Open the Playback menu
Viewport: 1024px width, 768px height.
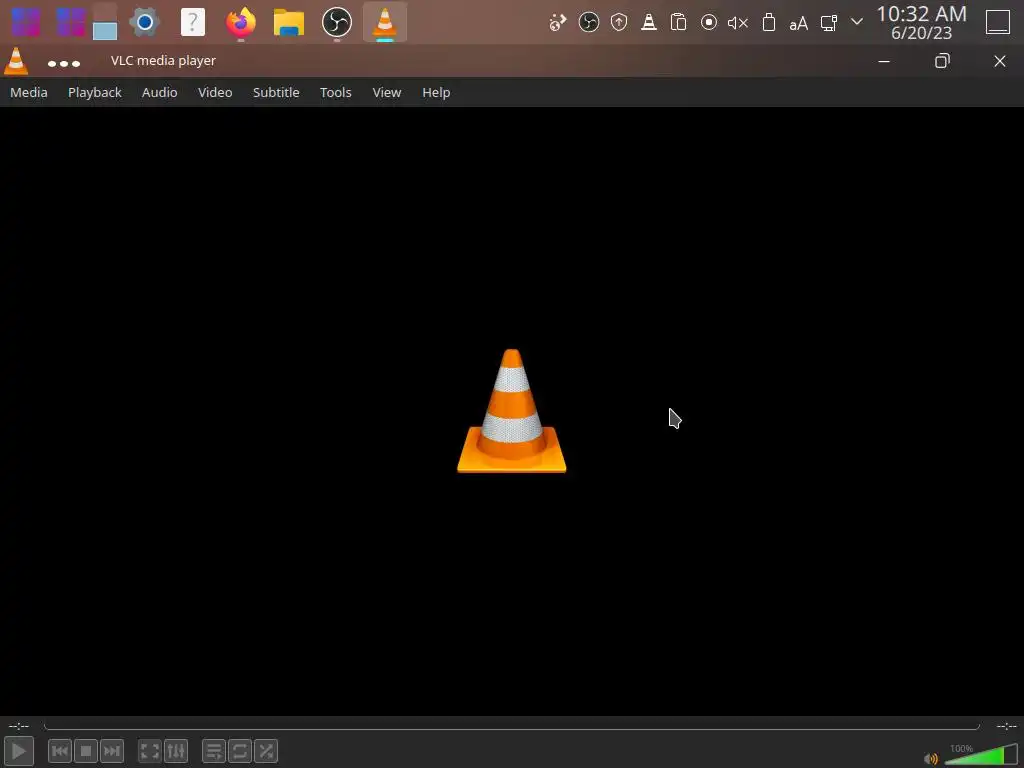pos(95,92)
